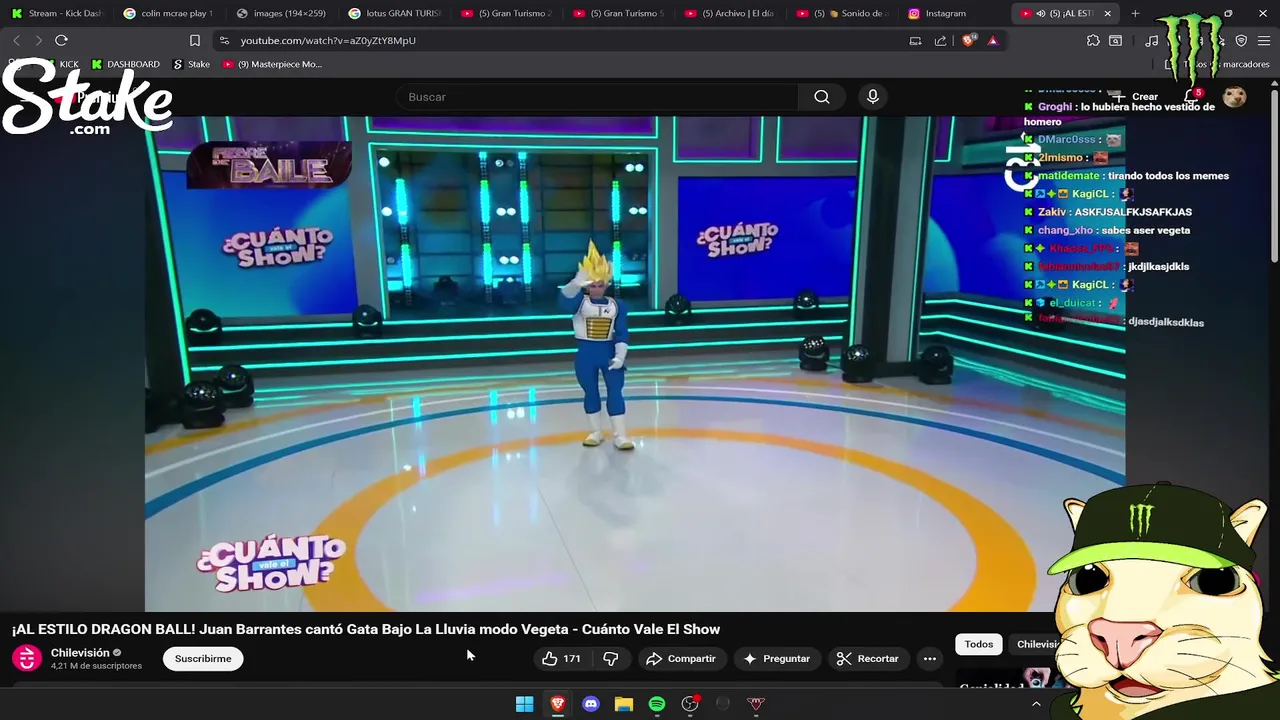Open the more actions three-dot menu

point(930,658)
